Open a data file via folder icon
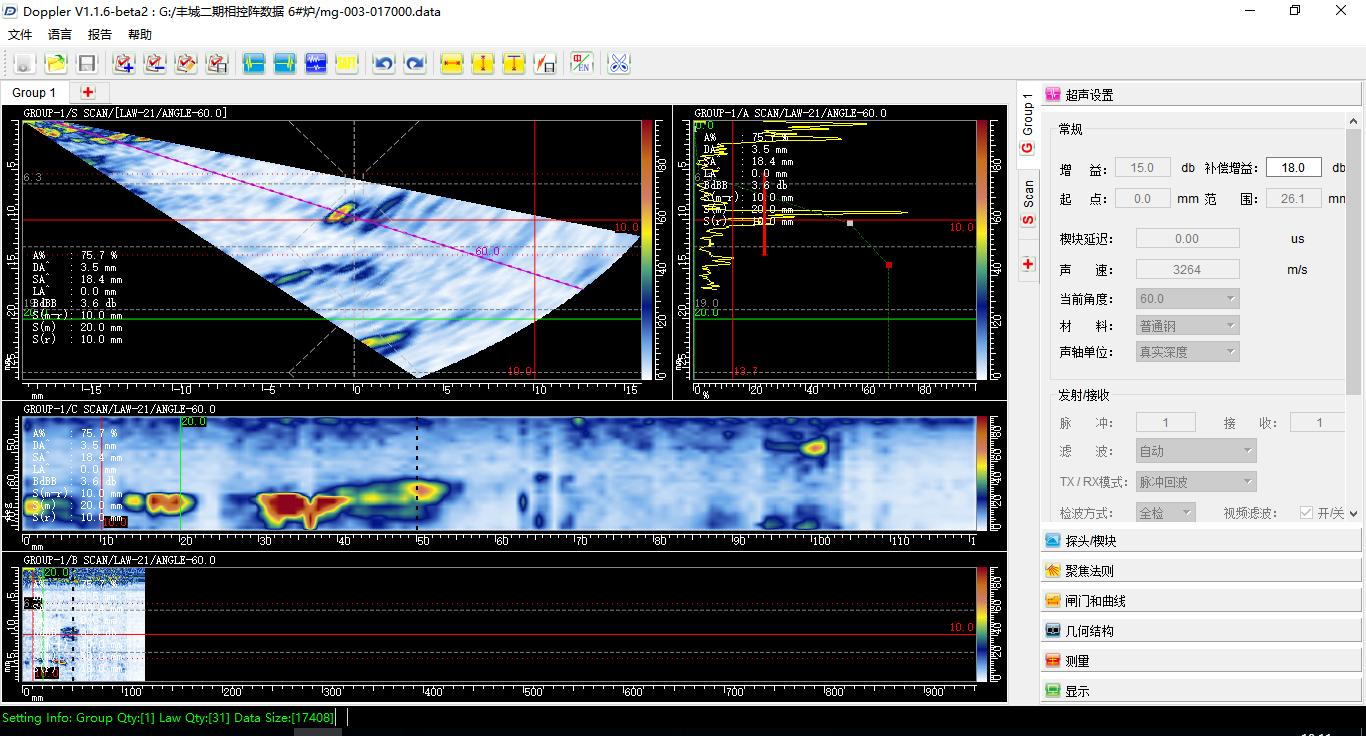1366x736 pixels. 56,64
